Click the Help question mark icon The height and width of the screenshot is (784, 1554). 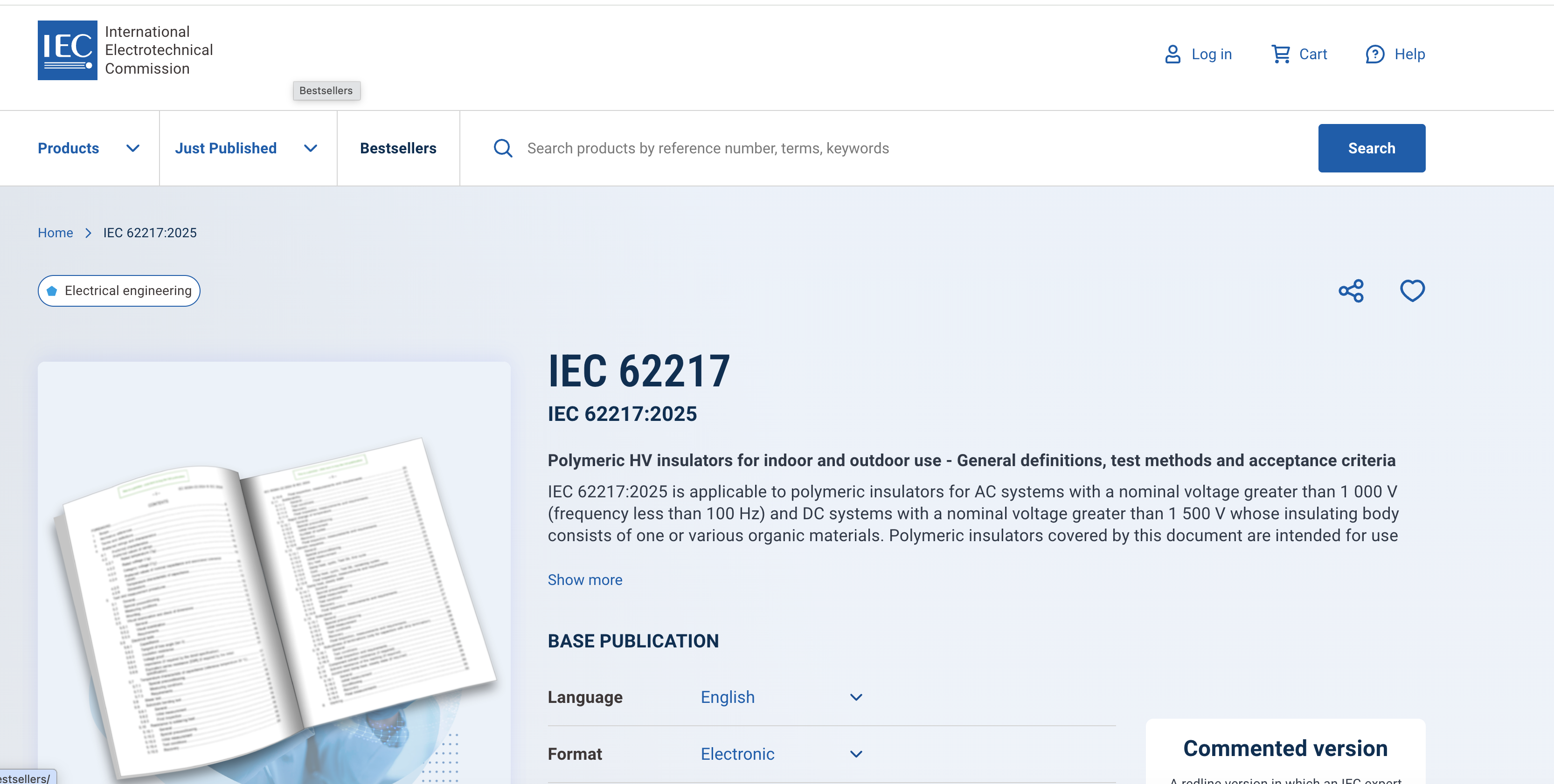tap(1375, 54)
